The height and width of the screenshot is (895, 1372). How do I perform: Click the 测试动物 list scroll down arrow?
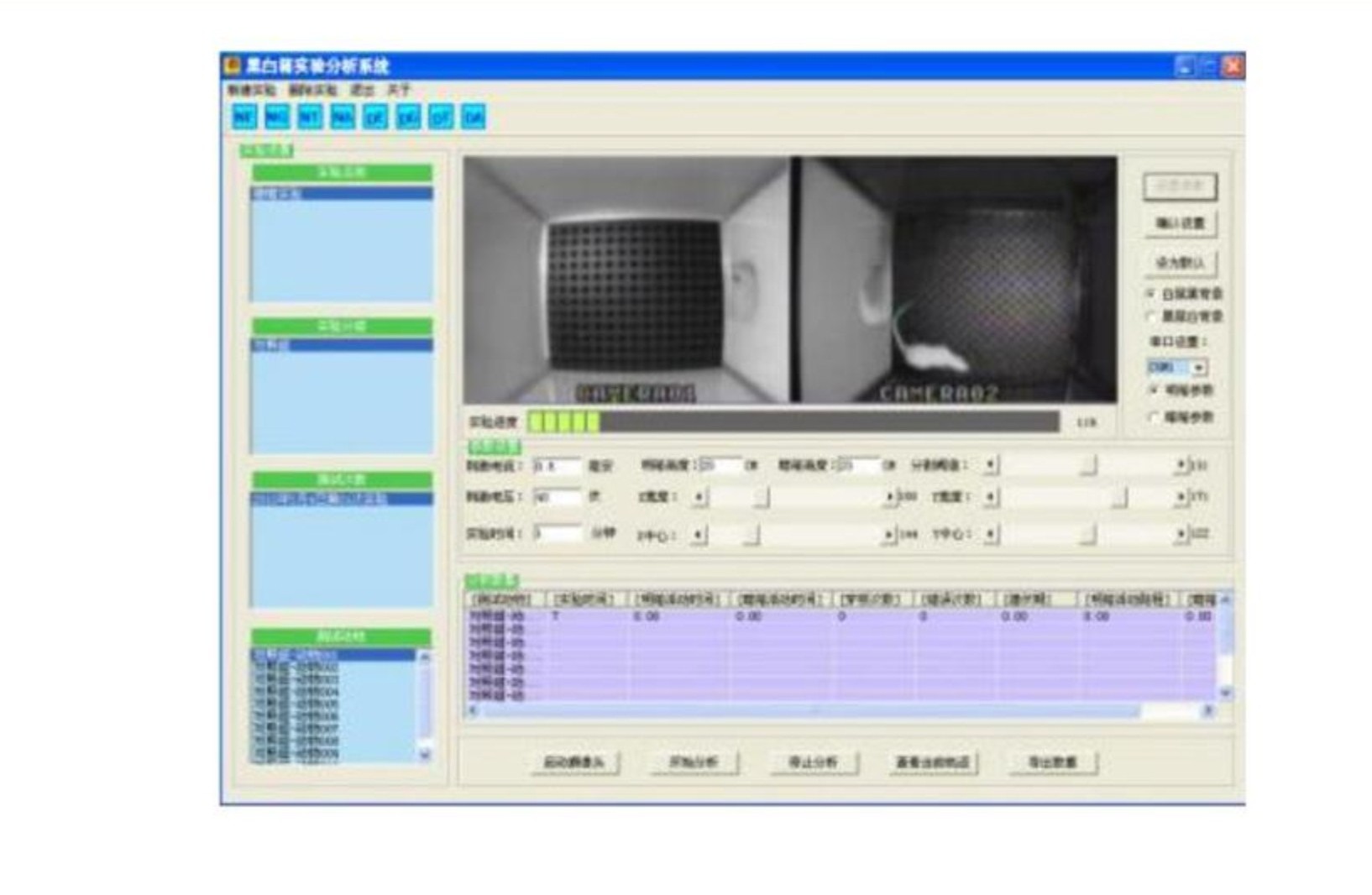tap(424, 755)
